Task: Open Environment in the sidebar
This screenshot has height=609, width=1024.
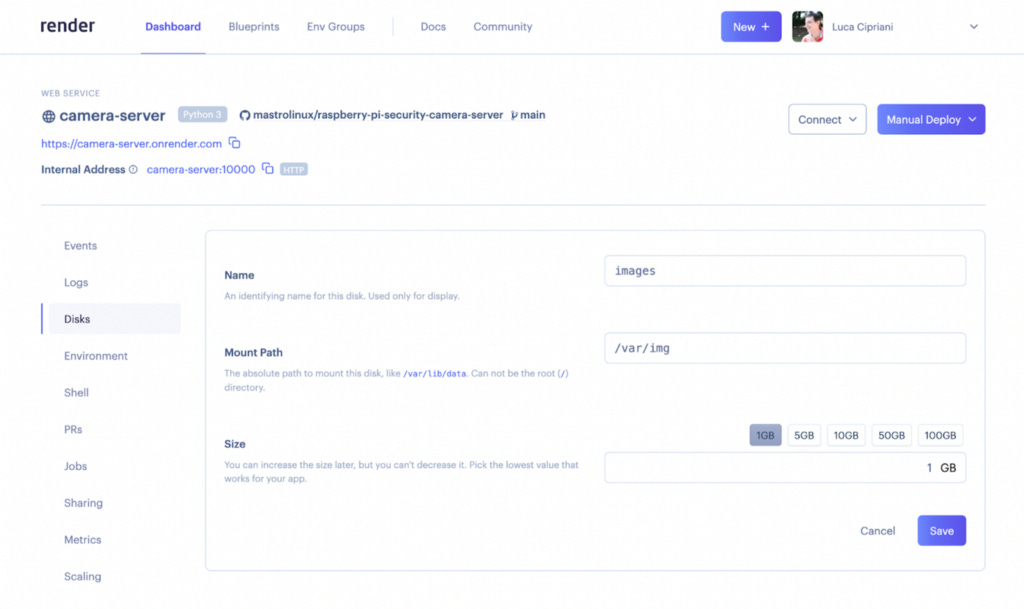Action: click(96, 356)
